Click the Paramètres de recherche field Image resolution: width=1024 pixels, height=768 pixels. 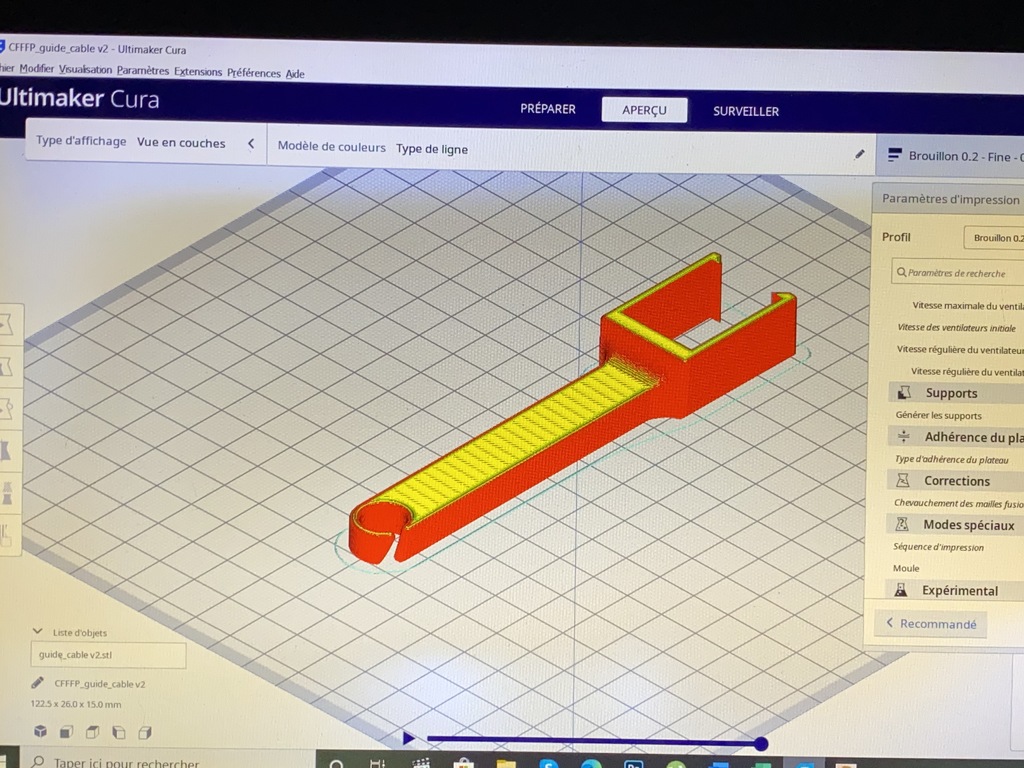[957, 272]
